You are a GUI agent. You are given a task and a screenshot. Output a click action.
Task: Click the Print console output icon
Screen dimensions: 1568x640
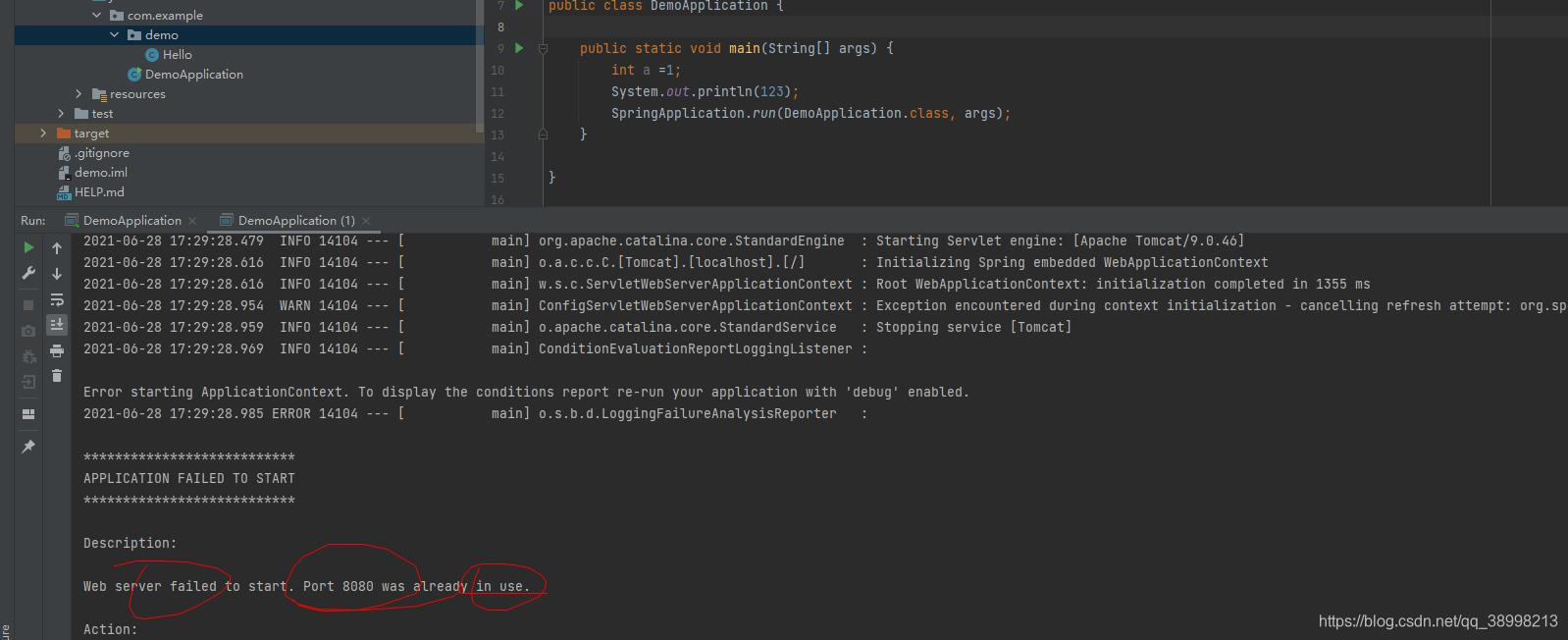(x=57, y=350)
